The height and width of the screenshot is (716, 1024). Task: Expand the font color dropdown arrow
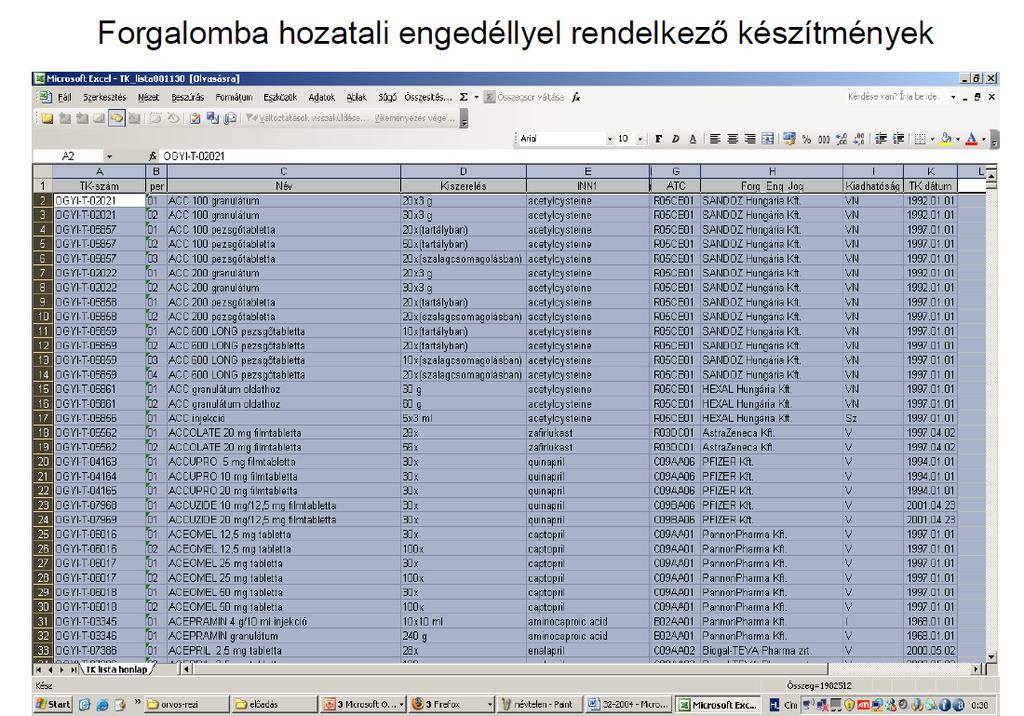pyautogui.click(x=983, y=139)
